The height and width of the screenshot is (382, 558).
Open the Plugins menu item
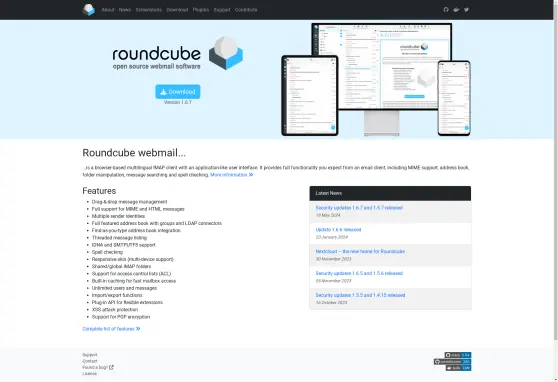[201, 10]
